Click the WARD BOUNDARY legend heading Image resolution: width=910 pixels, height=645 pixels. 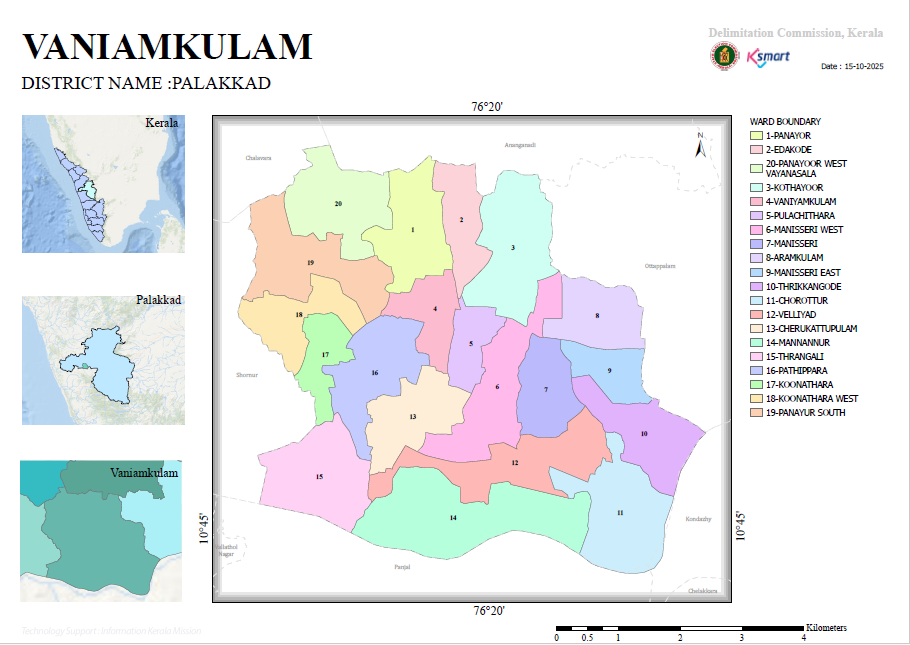[785, 121]
